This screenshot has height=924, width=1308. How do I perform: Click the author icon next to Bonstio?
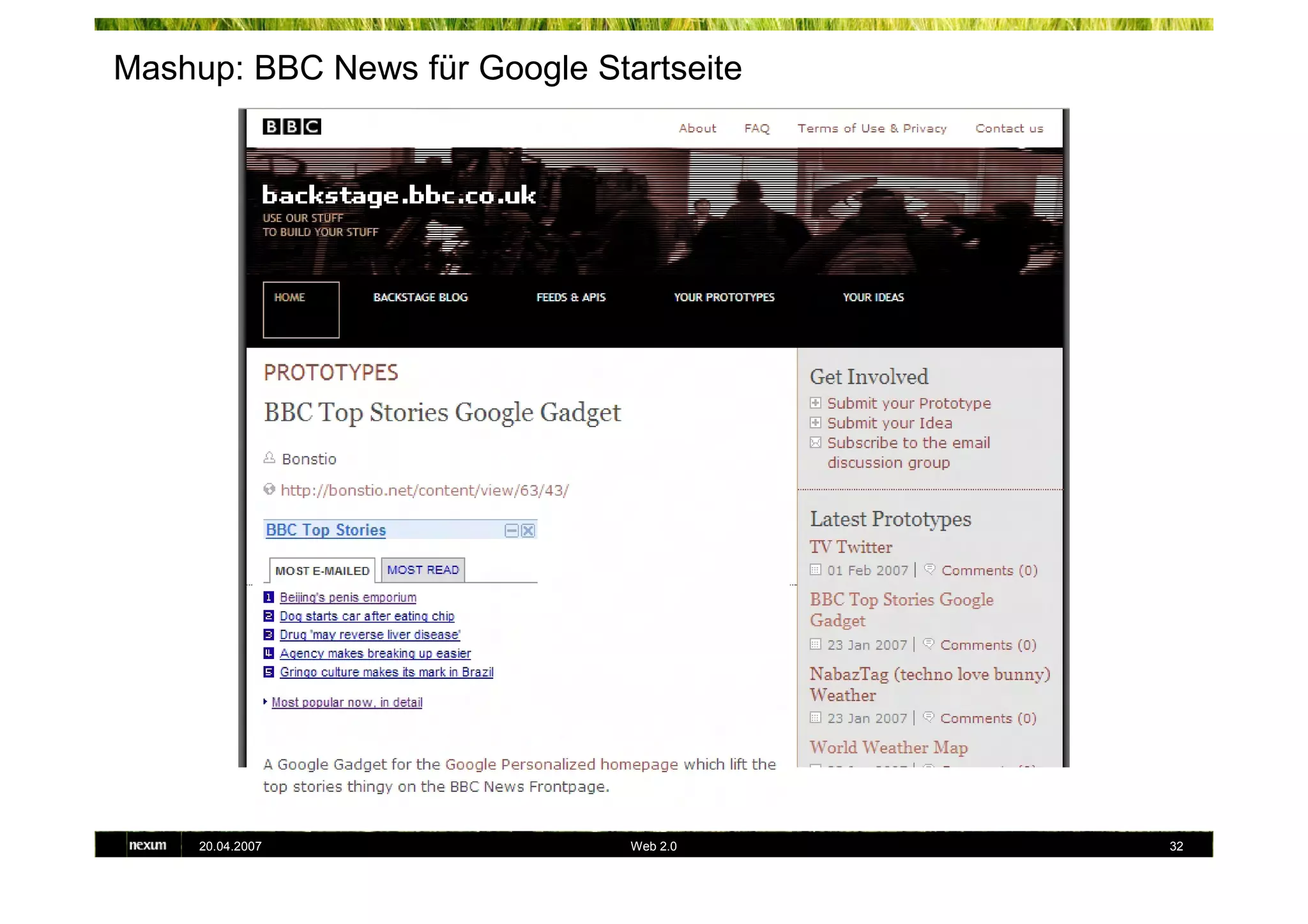tap(270, 458)
